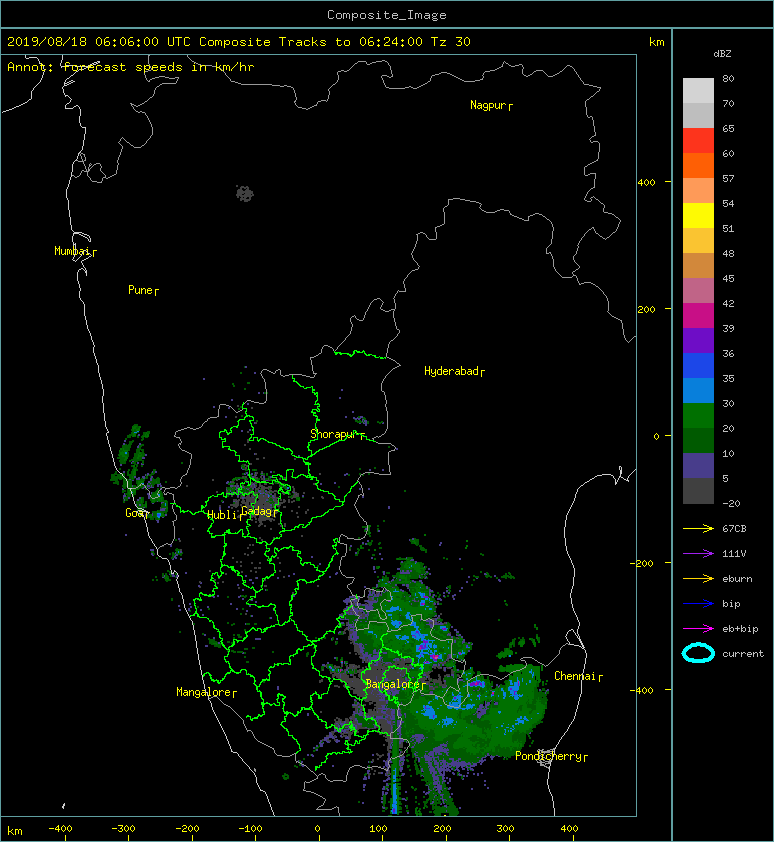The width and height of the screenshot is (774, 842).
Task: Click the -300 tick on horizontal axis
Action: [123, 829]
